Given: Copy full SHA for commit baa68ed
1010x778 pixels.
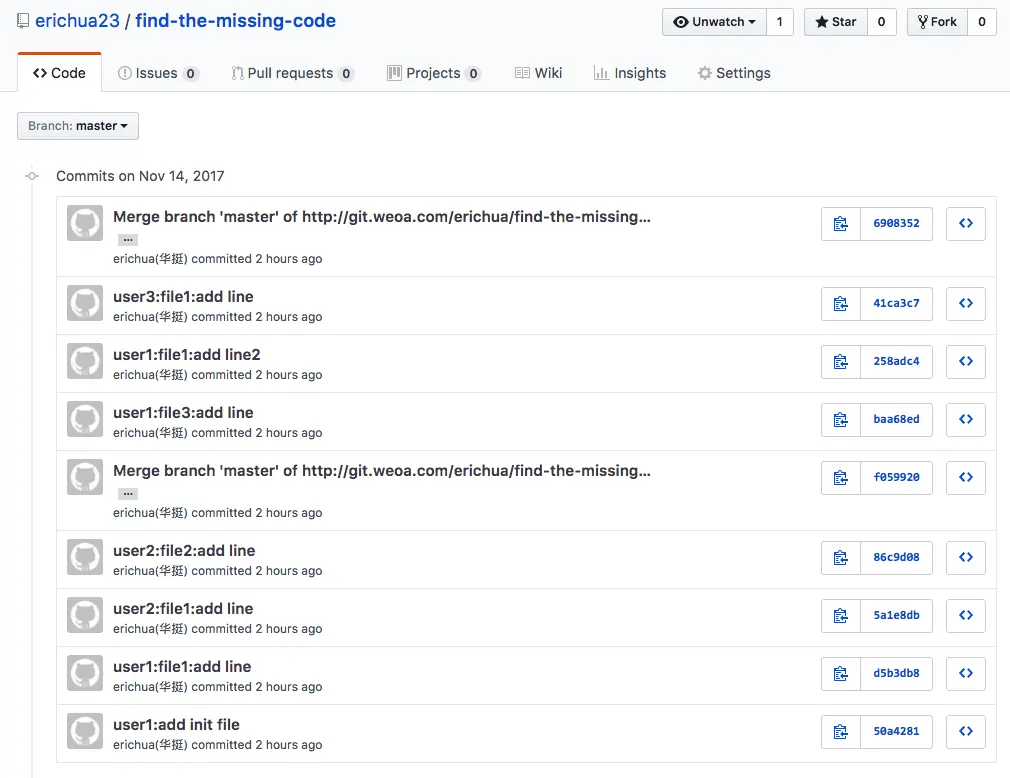Looking at the screenshot, I should click(841, 419).
